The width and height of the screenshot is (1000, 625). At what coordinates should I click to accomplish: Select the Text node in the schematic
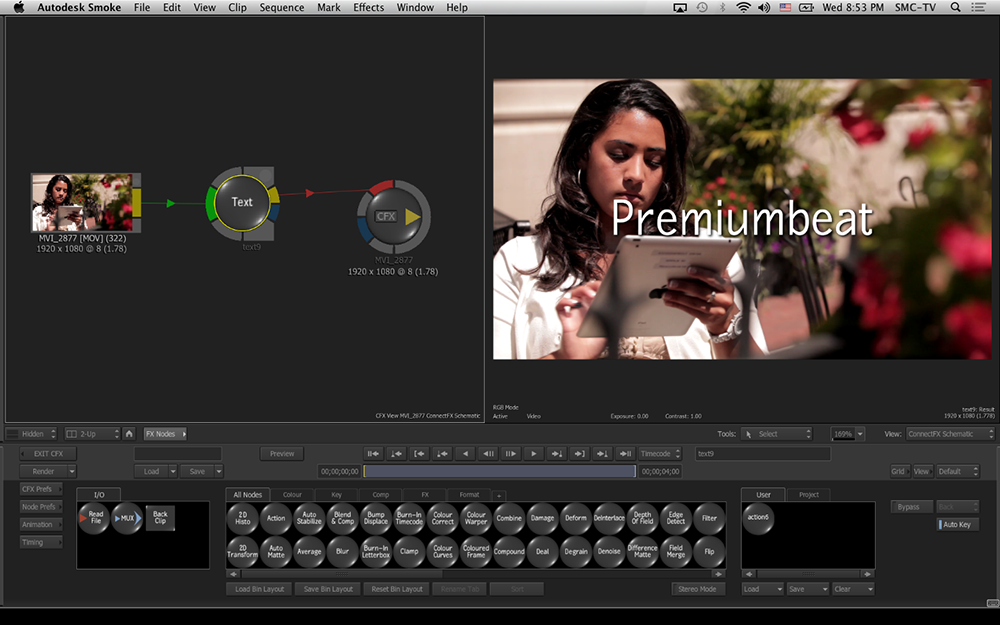point(242,201)
